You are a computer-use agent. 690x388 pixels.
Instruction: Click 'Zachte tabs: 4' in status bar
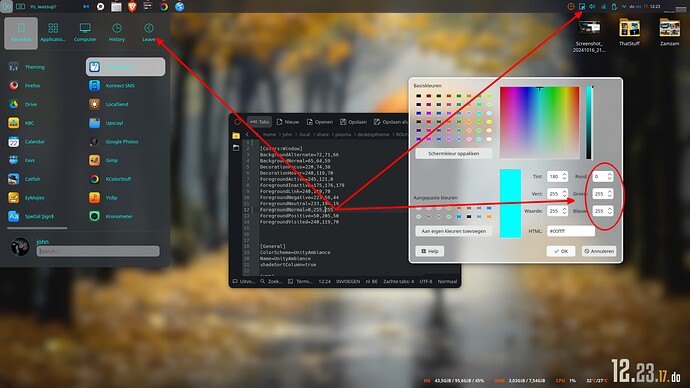[398, 282]
